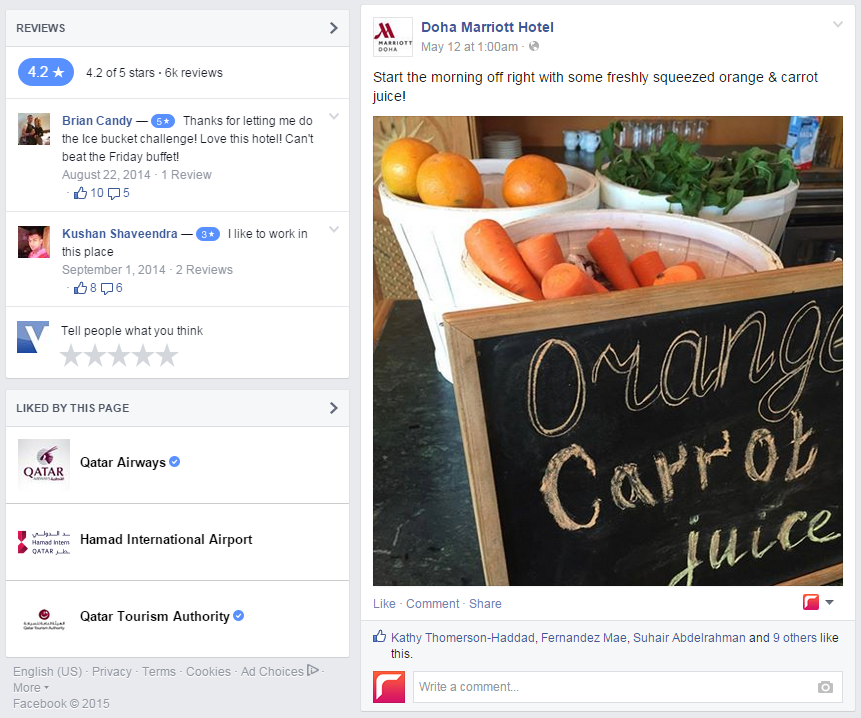The width and height of the screenshot is (861, 718).
Task: Click the thumbs-up icon on Kushan Shaveendra's review
Action: click(80, 288)
